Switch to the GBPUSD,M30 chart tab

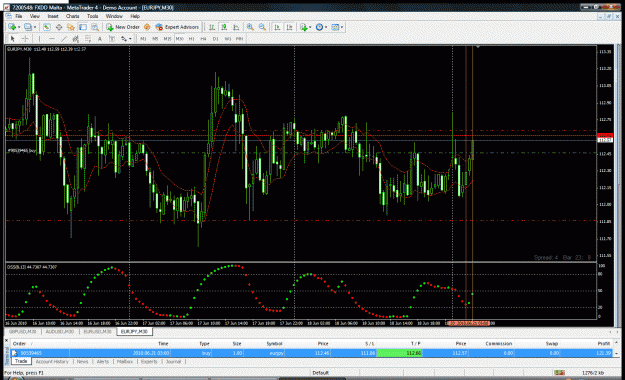(x=22, y=332)
